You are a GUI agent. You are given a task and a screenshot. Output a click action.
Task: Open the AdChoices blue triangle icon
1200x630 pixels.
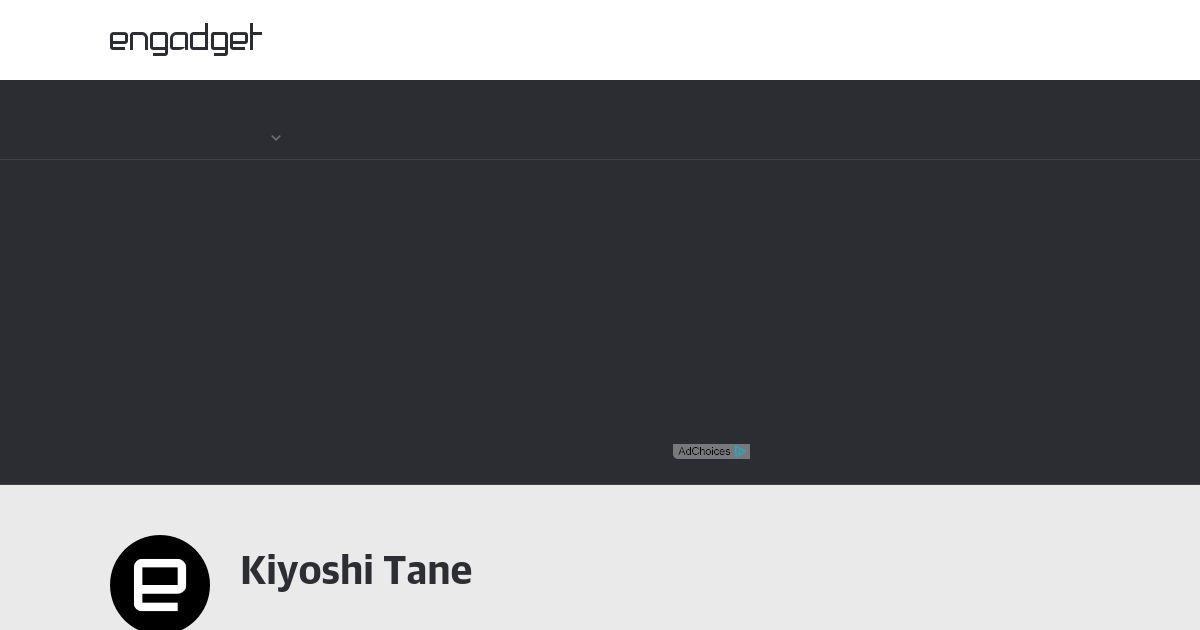coord(741,452)
